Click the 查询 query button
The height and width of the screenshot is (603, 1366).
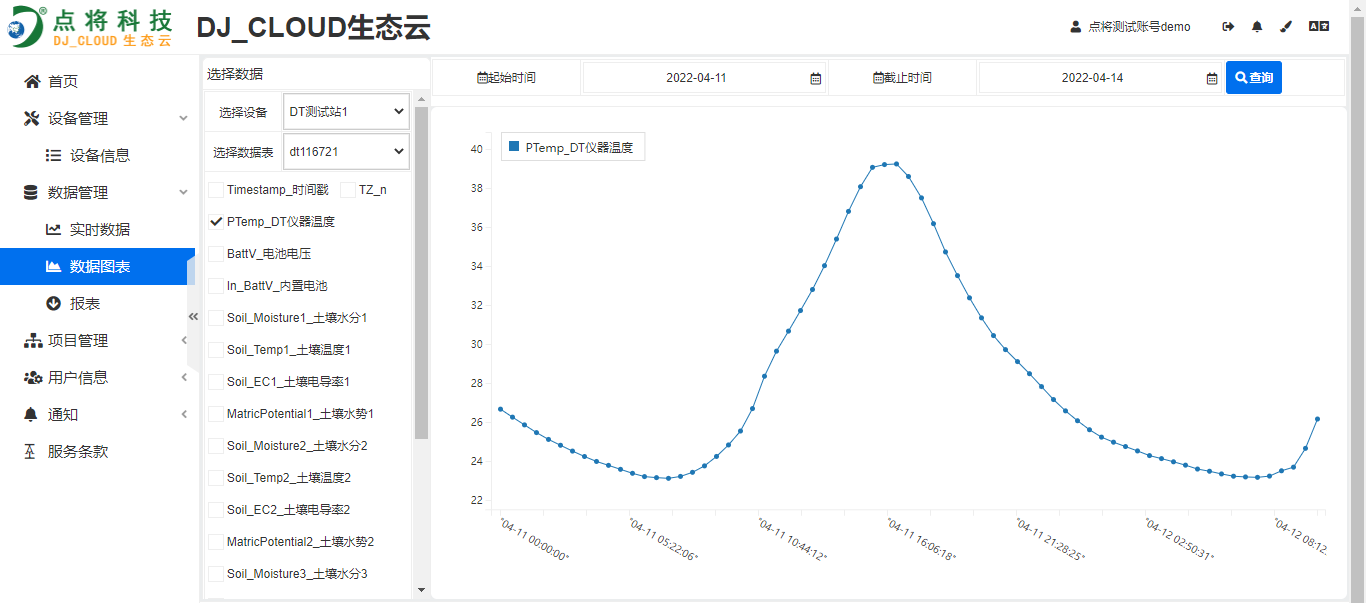point(1253,78)
